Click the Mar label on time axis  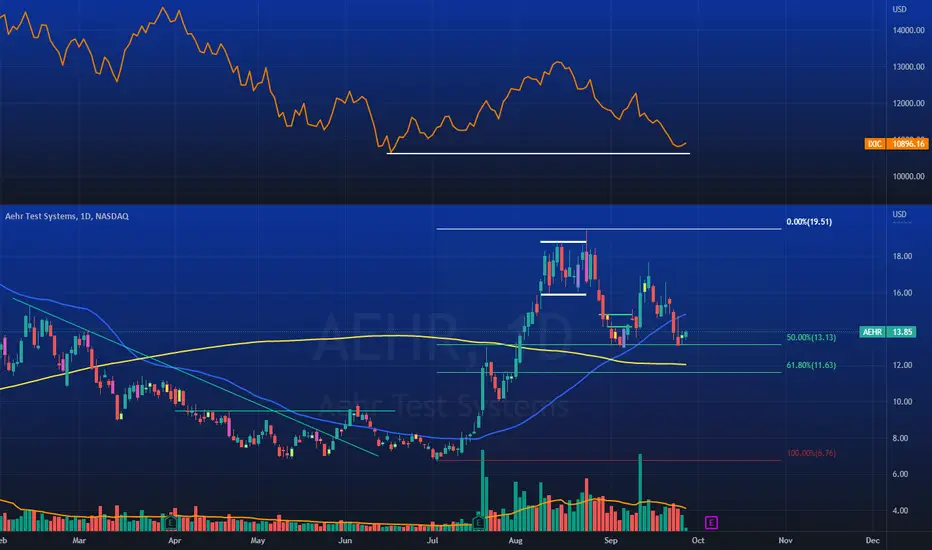[x=79, y=540]
